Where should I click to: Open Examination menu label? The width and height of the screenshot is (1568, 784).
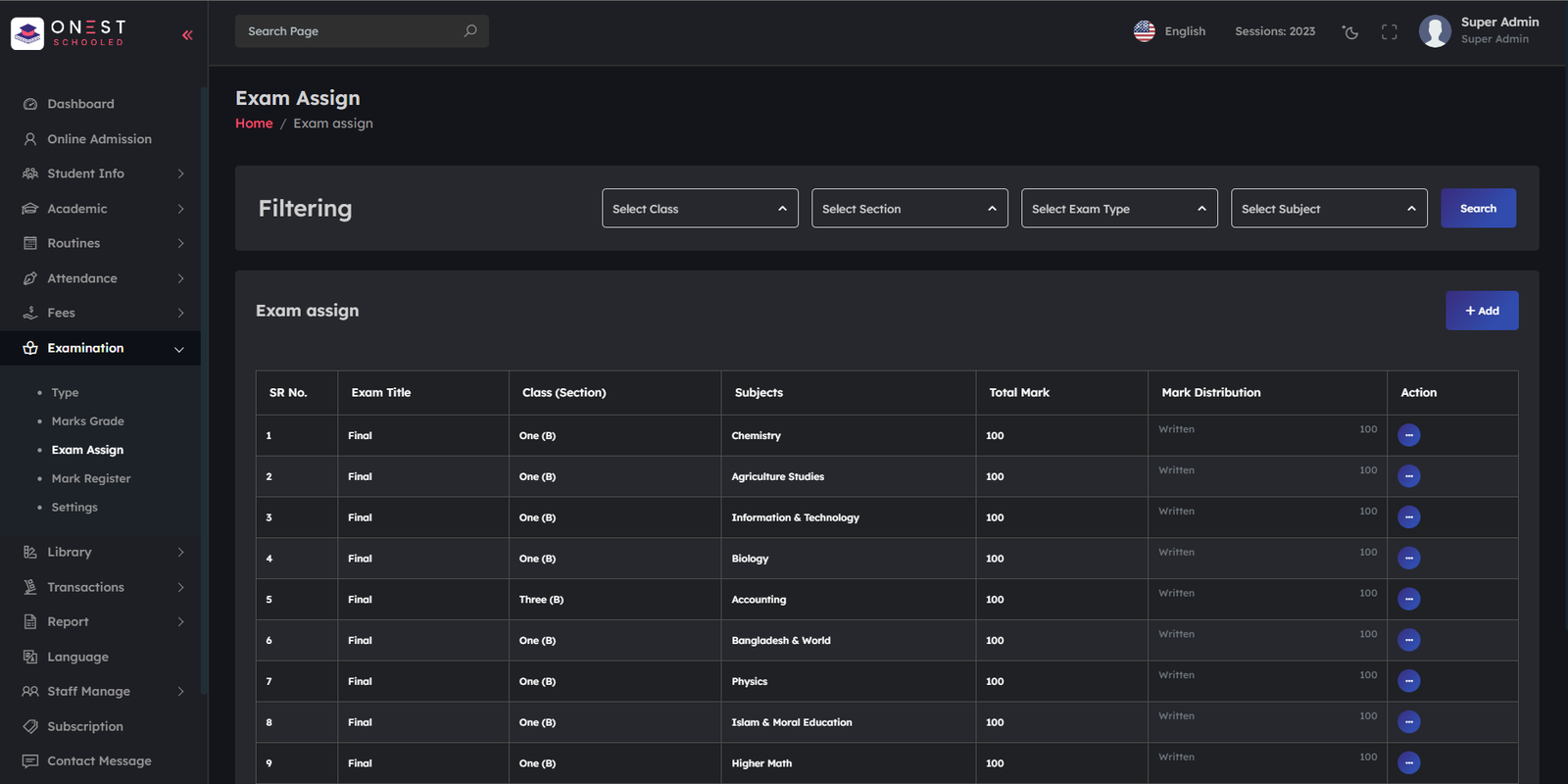coord(85,348)
